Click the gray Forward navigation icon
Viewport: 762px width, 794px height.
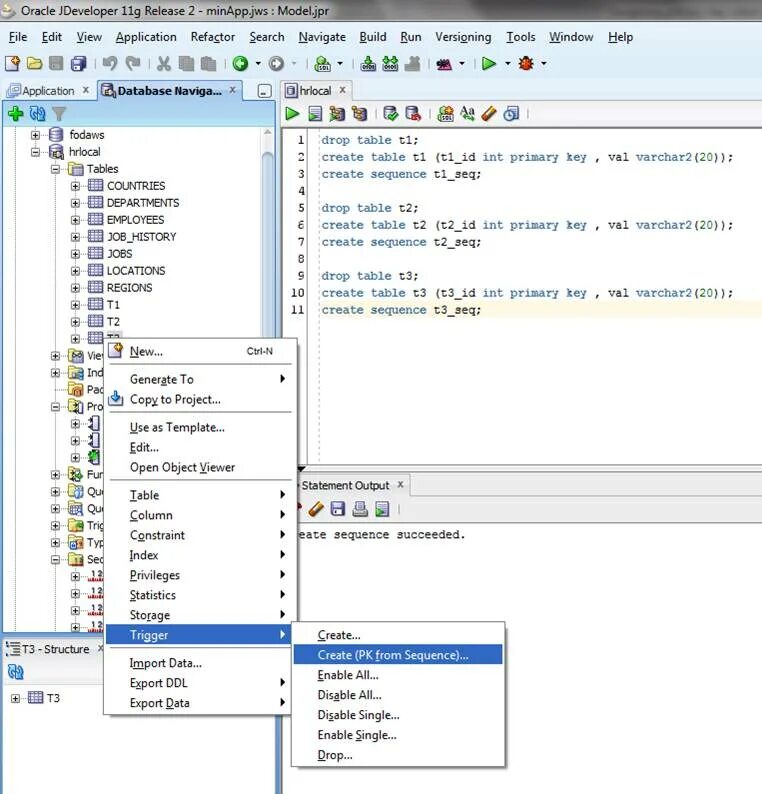click(276, 63)
